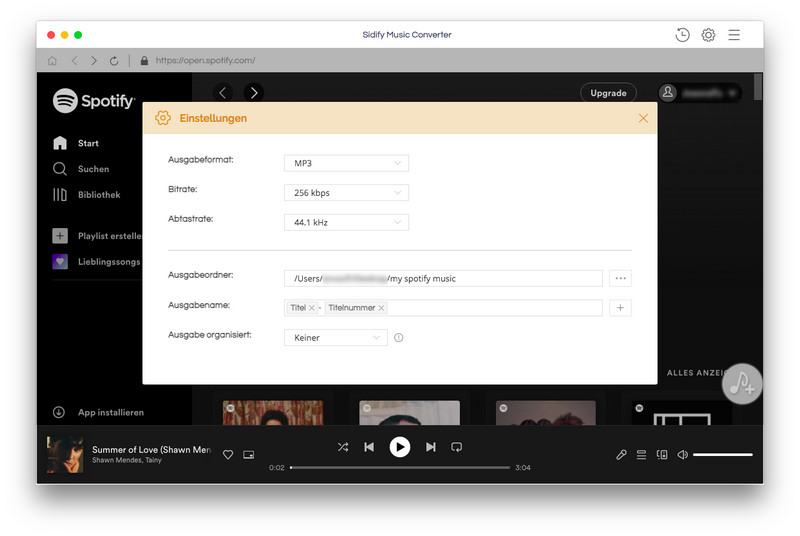Reload the Spotify web page
This screenshot has width=800, height=536.
pyautogui.click(x=114, y=61)
